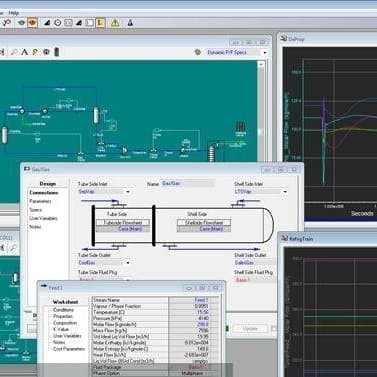The height and width of the screenshot is (377, 377).
Task: Select the text A tool in PFD toolbar
Action: [24, 52]
